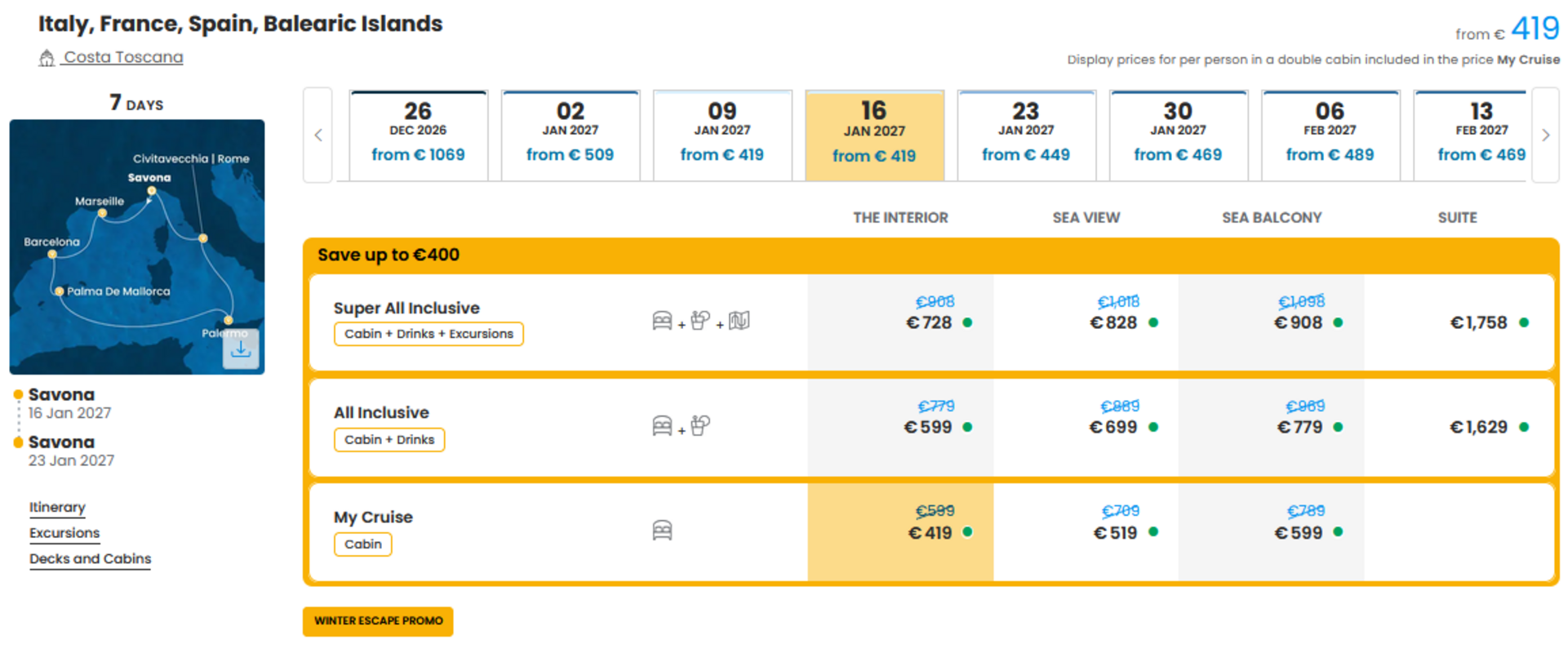Viewport: 1568px width, 653px height.
Task: Open the Decks and Cabins link
Action: [90, 559]
